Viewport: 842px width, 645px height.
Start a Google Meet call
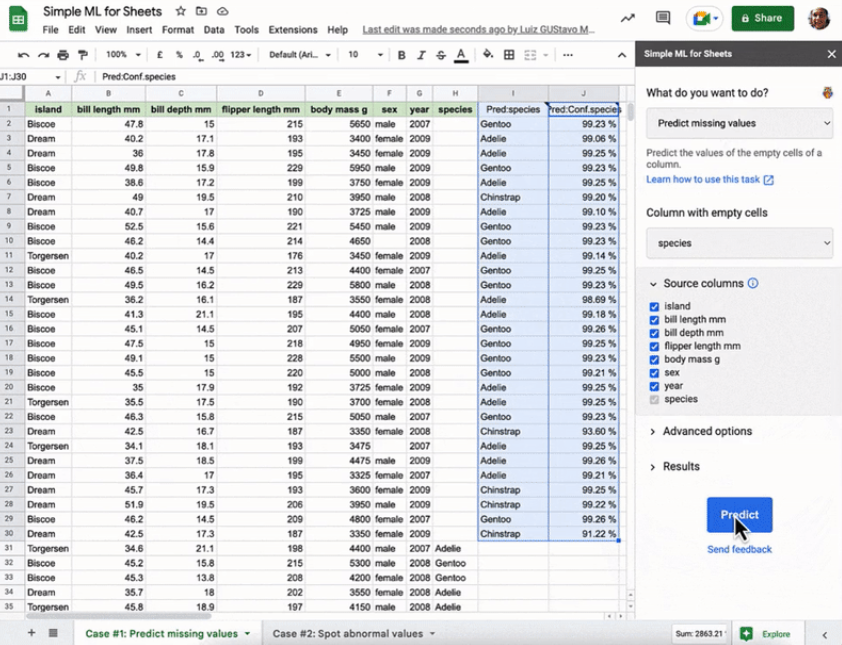coord(705,18)
